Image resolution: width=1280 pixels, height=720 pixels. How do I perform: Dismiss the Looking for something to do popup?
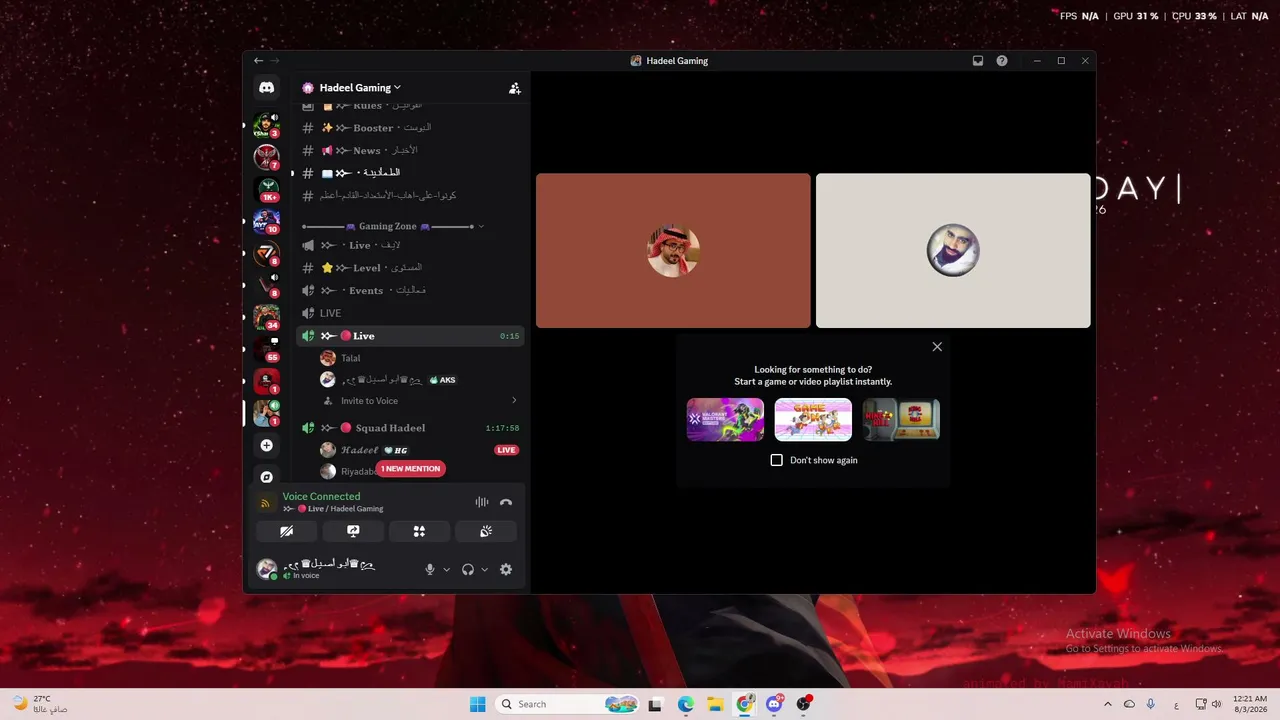click(x=937, y=347)
